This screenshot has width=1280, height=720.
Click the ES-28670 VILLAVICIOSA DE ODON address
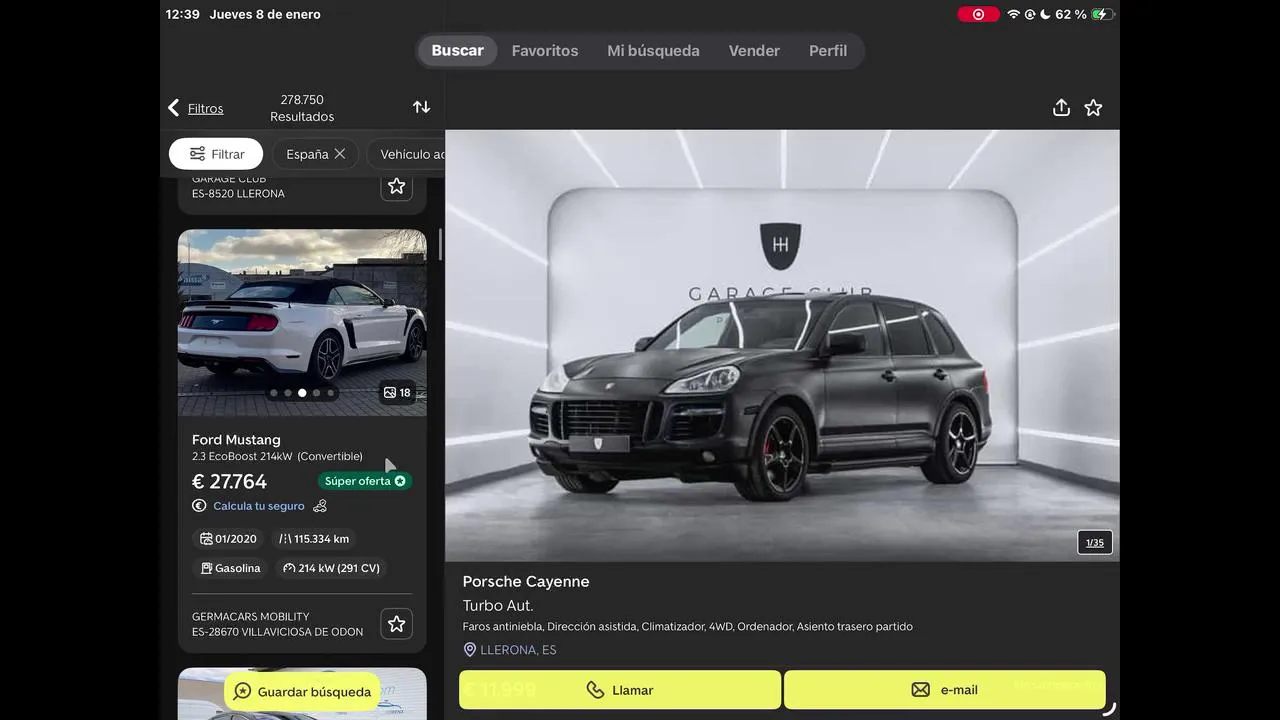pyautogui.click(x=278, y=632)
